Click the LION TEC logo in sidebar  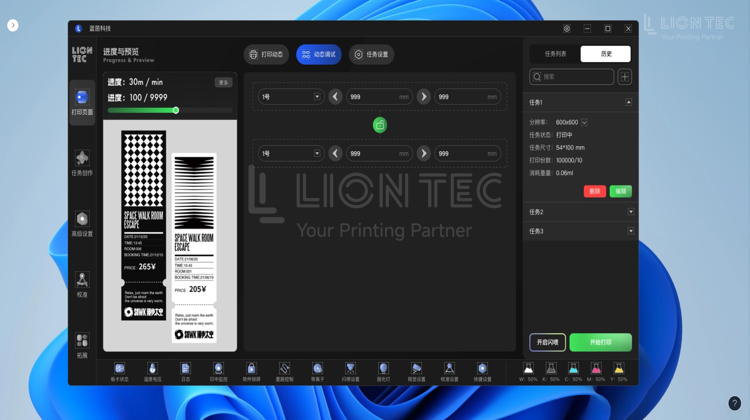click(x=82, y=55)
